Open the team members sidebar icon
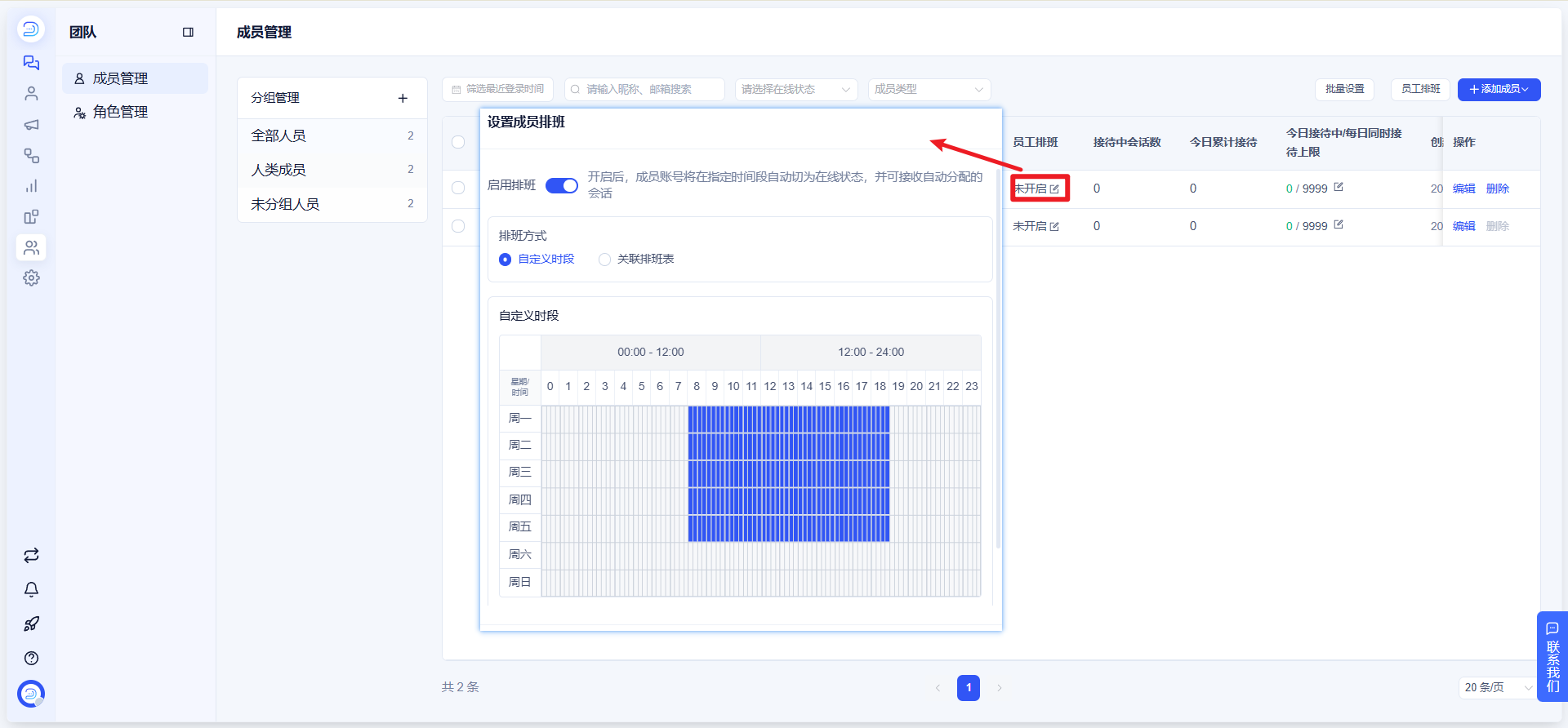 [31, 247]
